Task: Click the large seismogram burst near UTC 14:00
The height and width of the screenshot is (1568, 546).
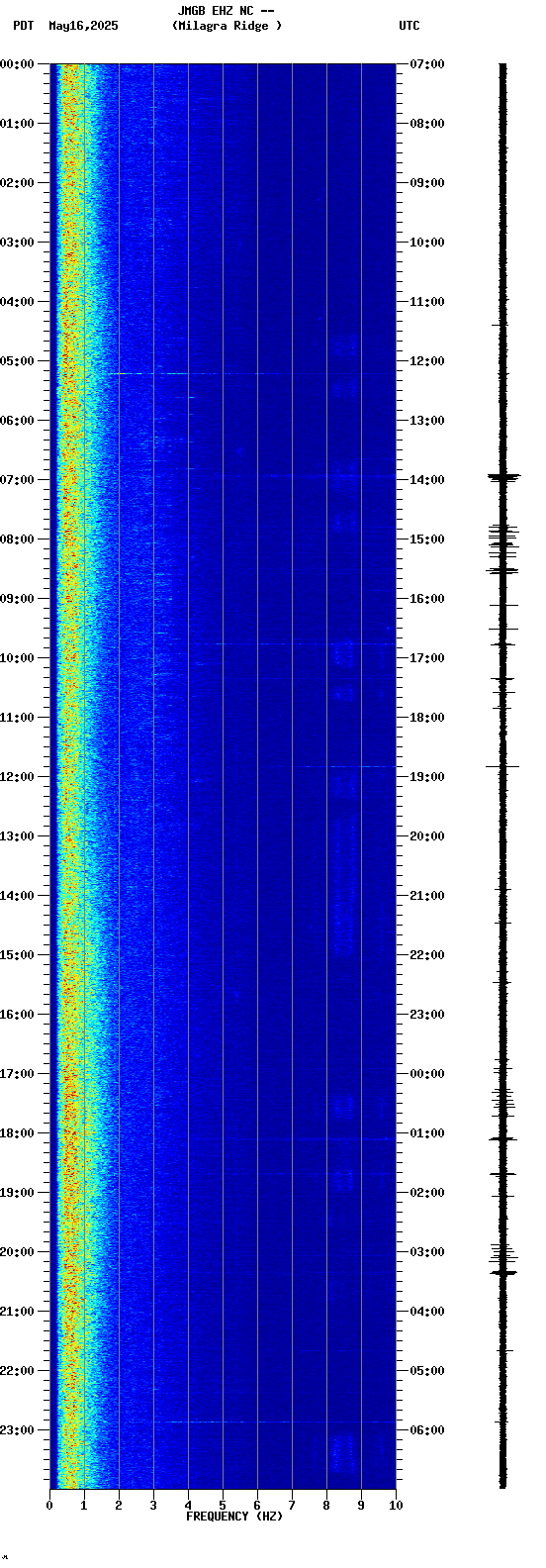Action: [x=503, y=477]
